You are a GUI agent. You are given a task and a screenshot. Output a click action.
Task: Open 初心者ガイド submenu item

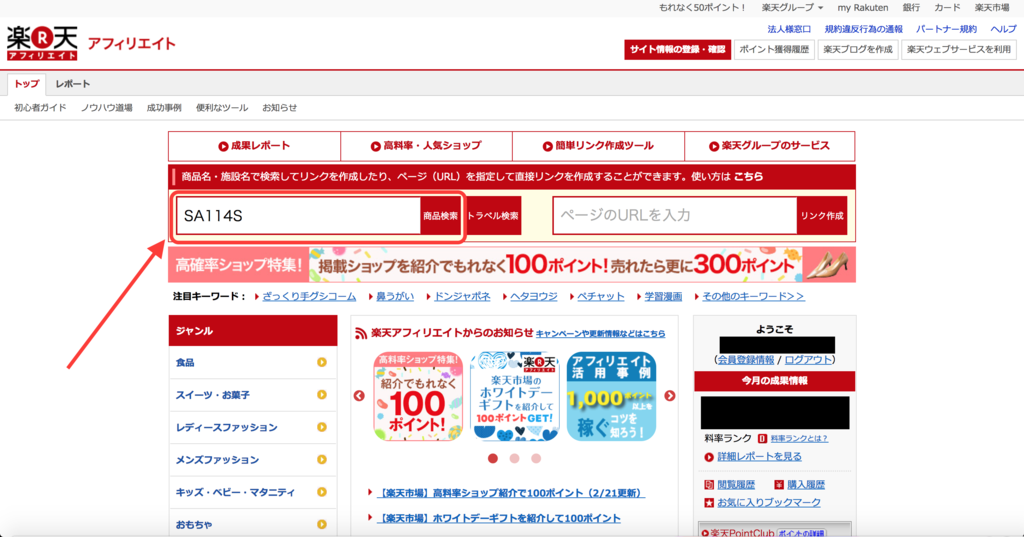tap(40, 108)
